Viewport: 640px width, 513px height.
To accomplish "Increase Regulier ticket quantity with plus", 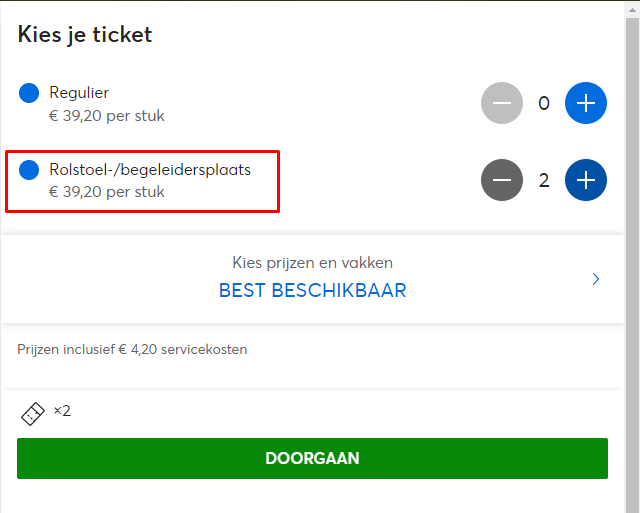I will (586, 103).
